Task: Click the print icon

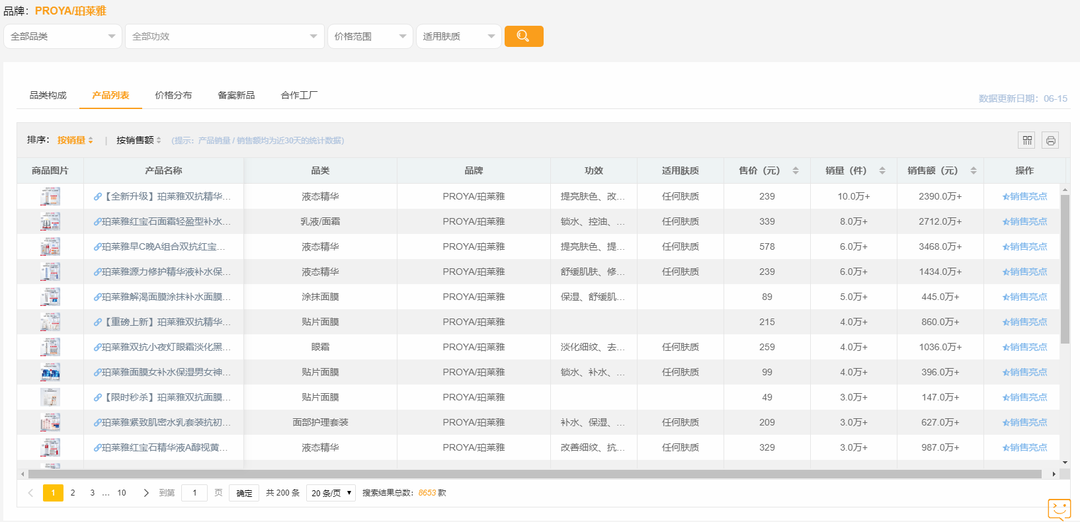Action: 1050,140
